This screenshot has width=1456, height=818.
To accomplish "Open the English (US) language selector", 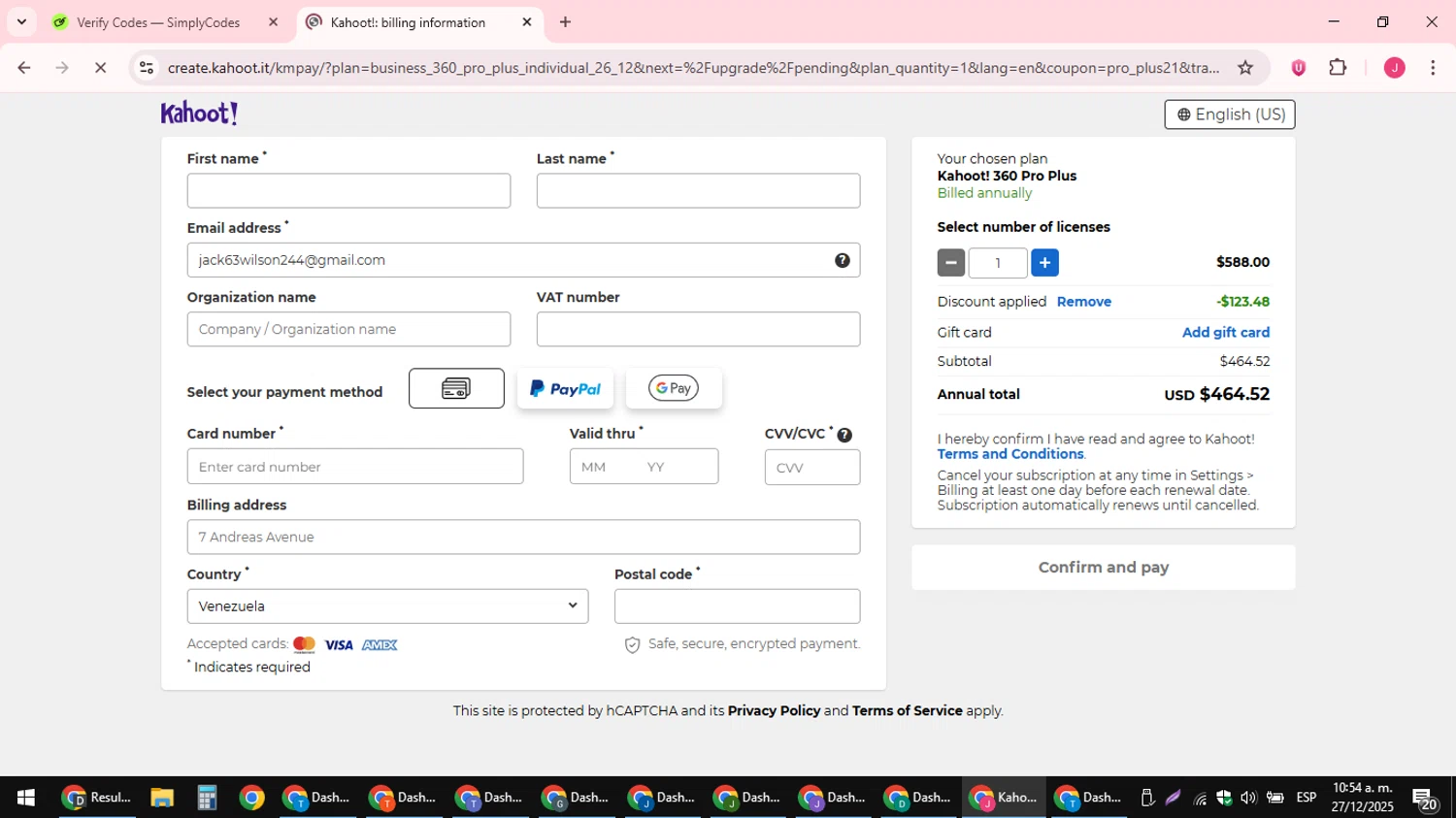I will [1230, 115].
